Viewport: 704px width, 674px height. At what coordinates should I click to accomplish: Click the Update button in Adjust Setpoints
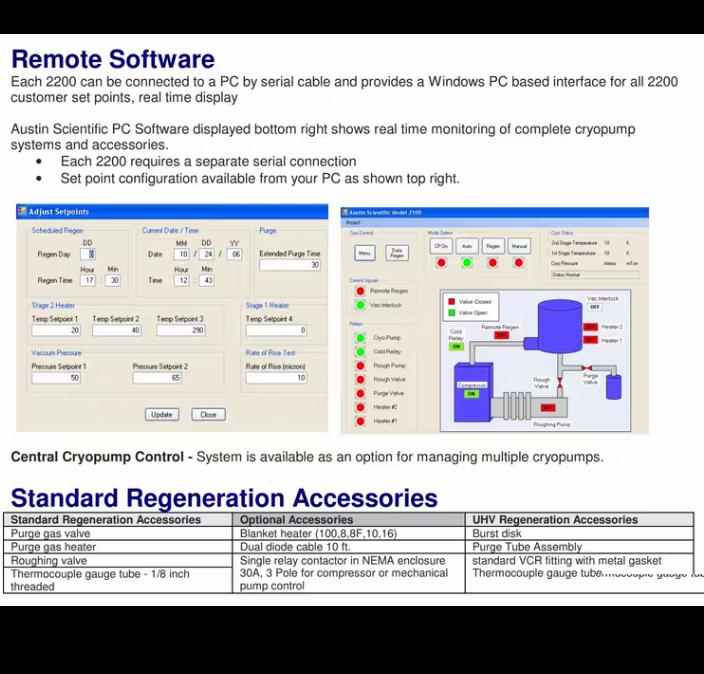pyautogui.click(x=162, y=414)
